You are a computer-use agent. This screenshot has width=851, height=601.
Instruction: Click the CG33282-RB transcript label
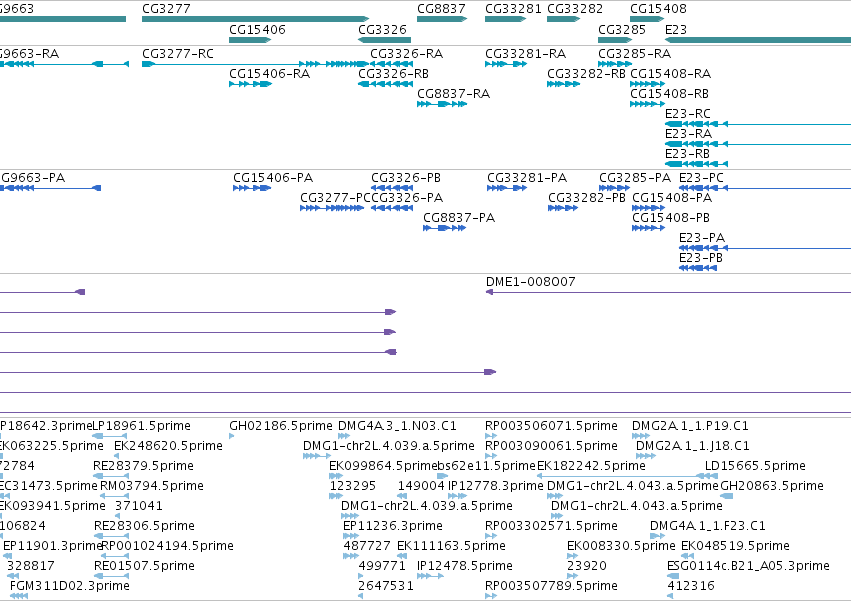pyautogui.click(x=586, y=74)
